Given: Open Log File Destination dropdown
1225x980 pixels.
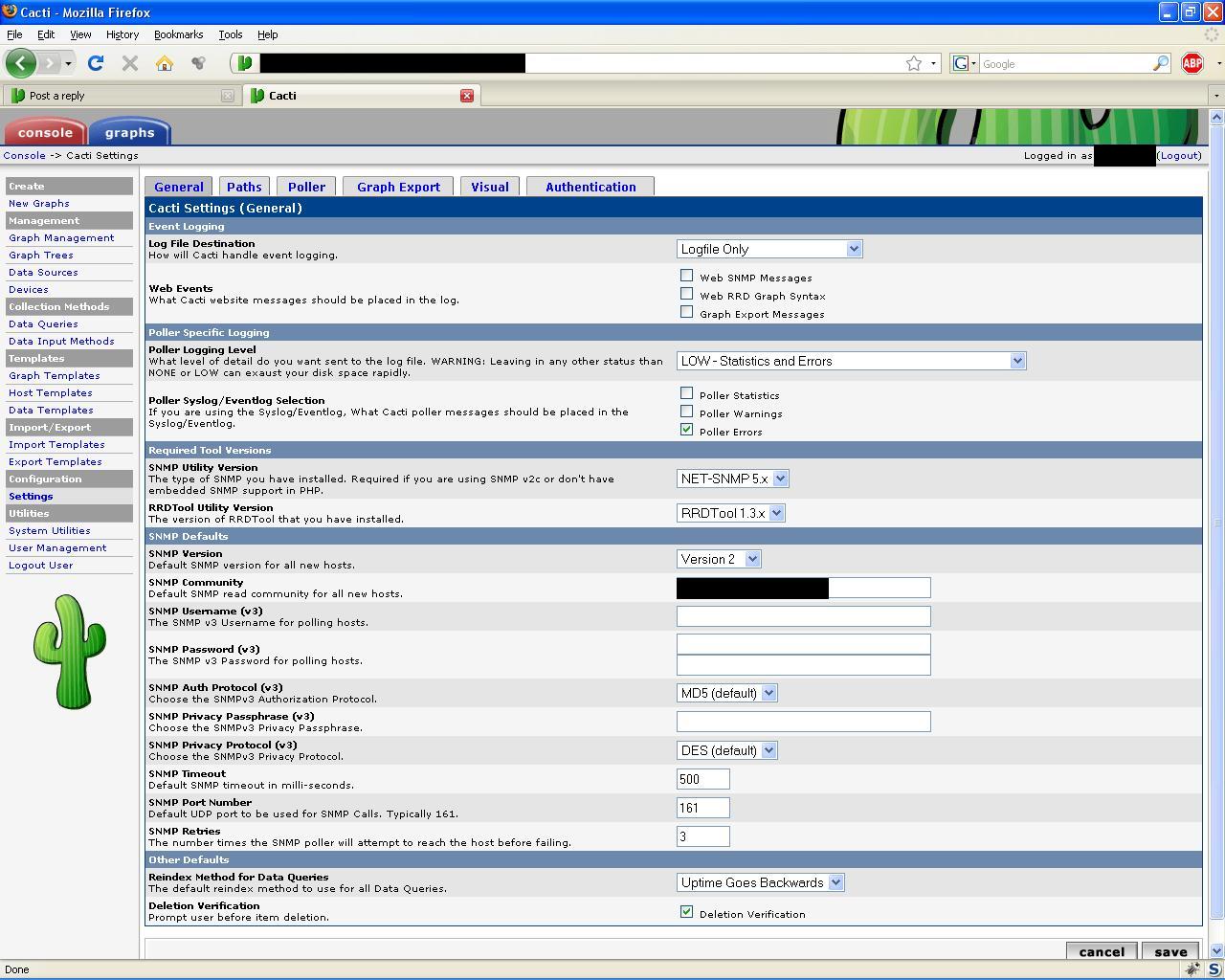Looking at the screenshot, I should 769,249.
